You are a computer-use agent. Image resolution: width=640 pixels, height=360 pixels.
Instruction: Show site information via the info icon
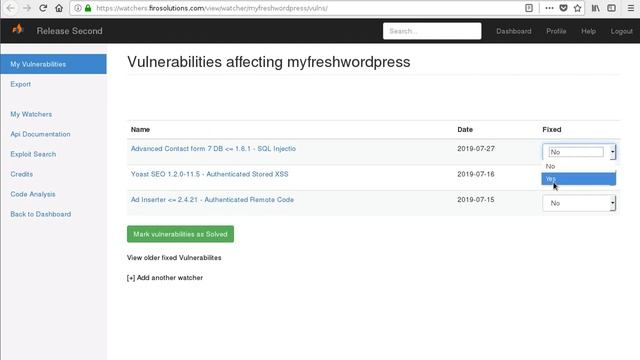[x=78, y=8]
